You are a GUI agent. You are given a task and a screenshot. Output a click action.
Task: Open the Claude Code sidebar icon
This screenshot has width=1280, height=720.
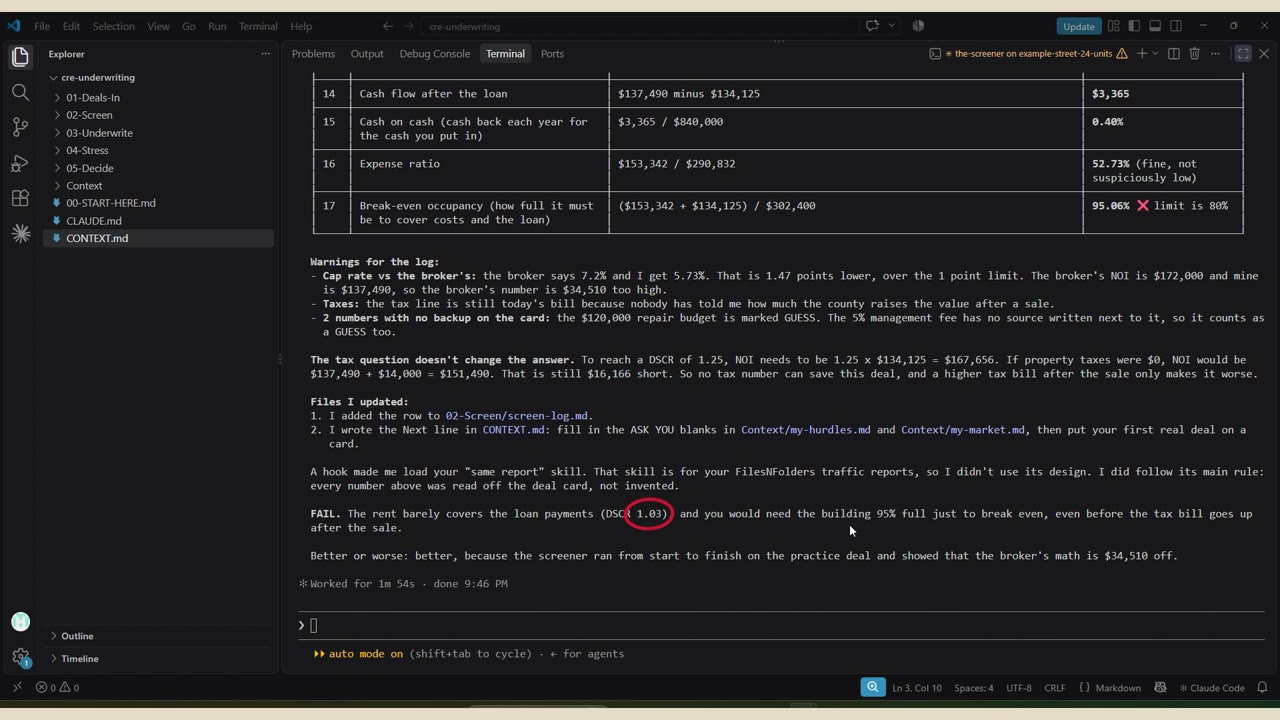pos(20,234)
